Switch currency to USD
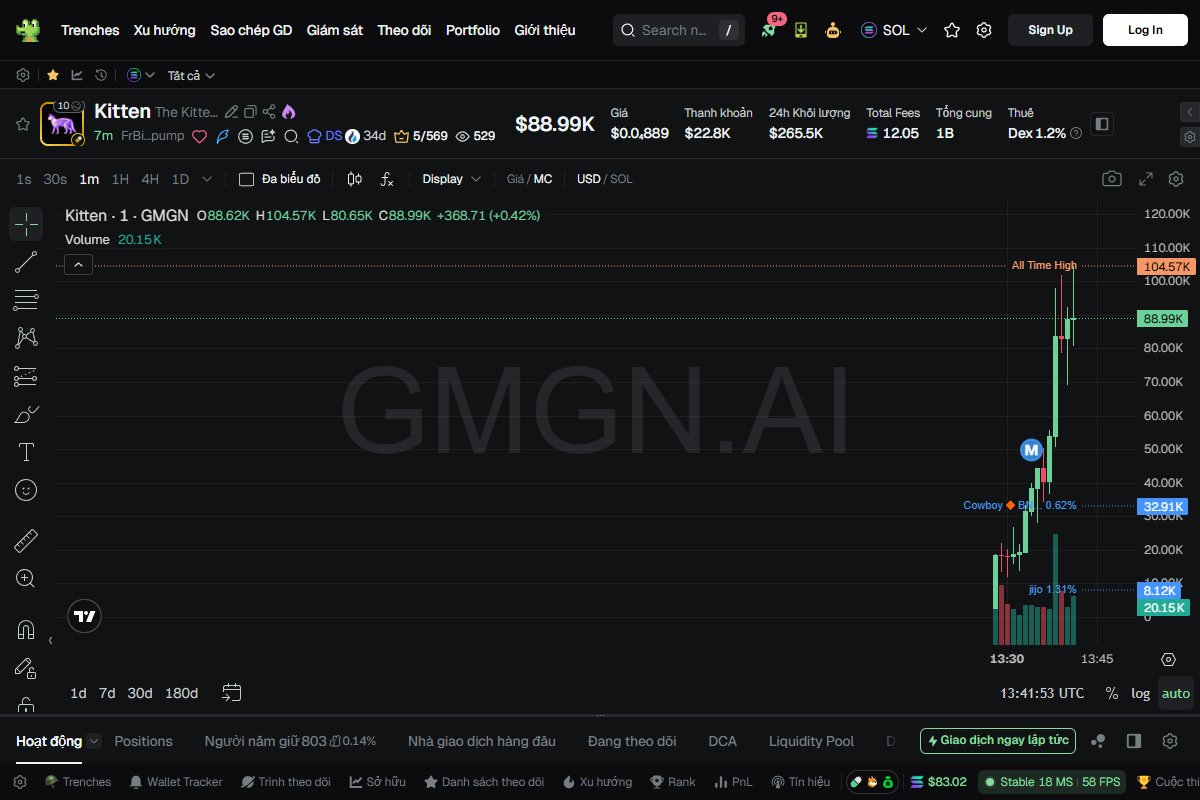 (589, 179)
